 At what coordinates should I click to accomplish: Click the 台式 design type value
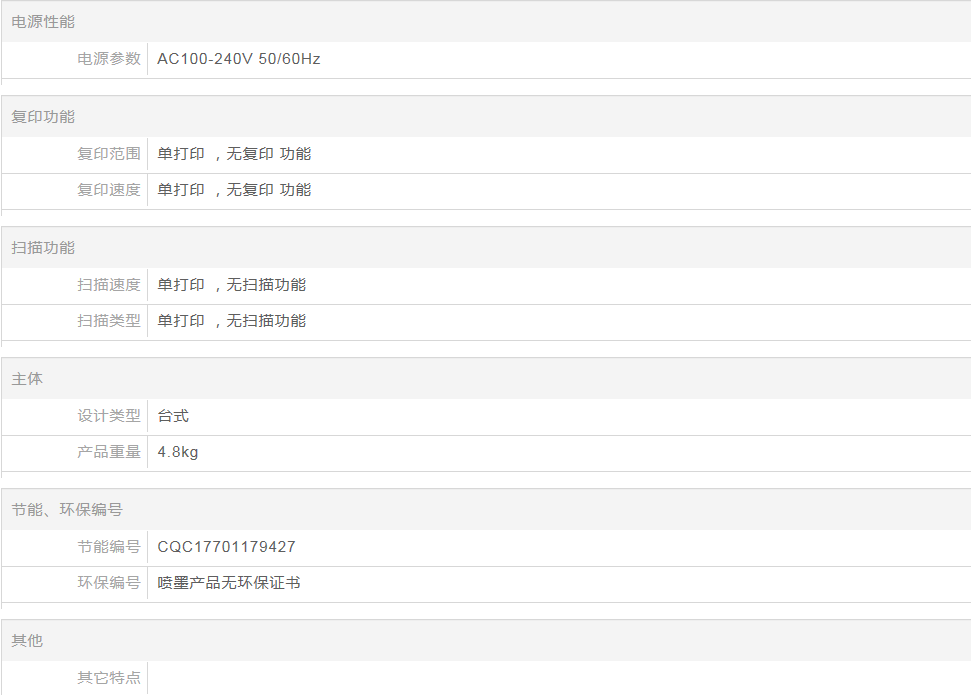coord(173,416)
